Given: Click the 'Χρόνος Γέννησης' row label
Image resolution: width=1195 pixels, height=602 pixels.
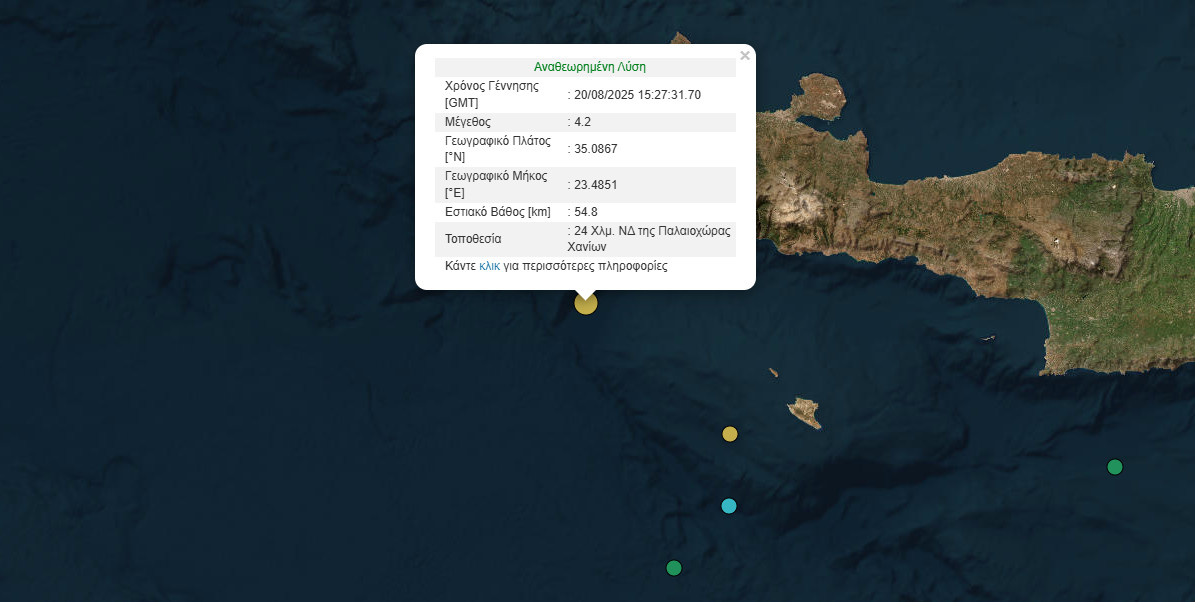Looking at the screenshot, I should click(x=491, y=94).
